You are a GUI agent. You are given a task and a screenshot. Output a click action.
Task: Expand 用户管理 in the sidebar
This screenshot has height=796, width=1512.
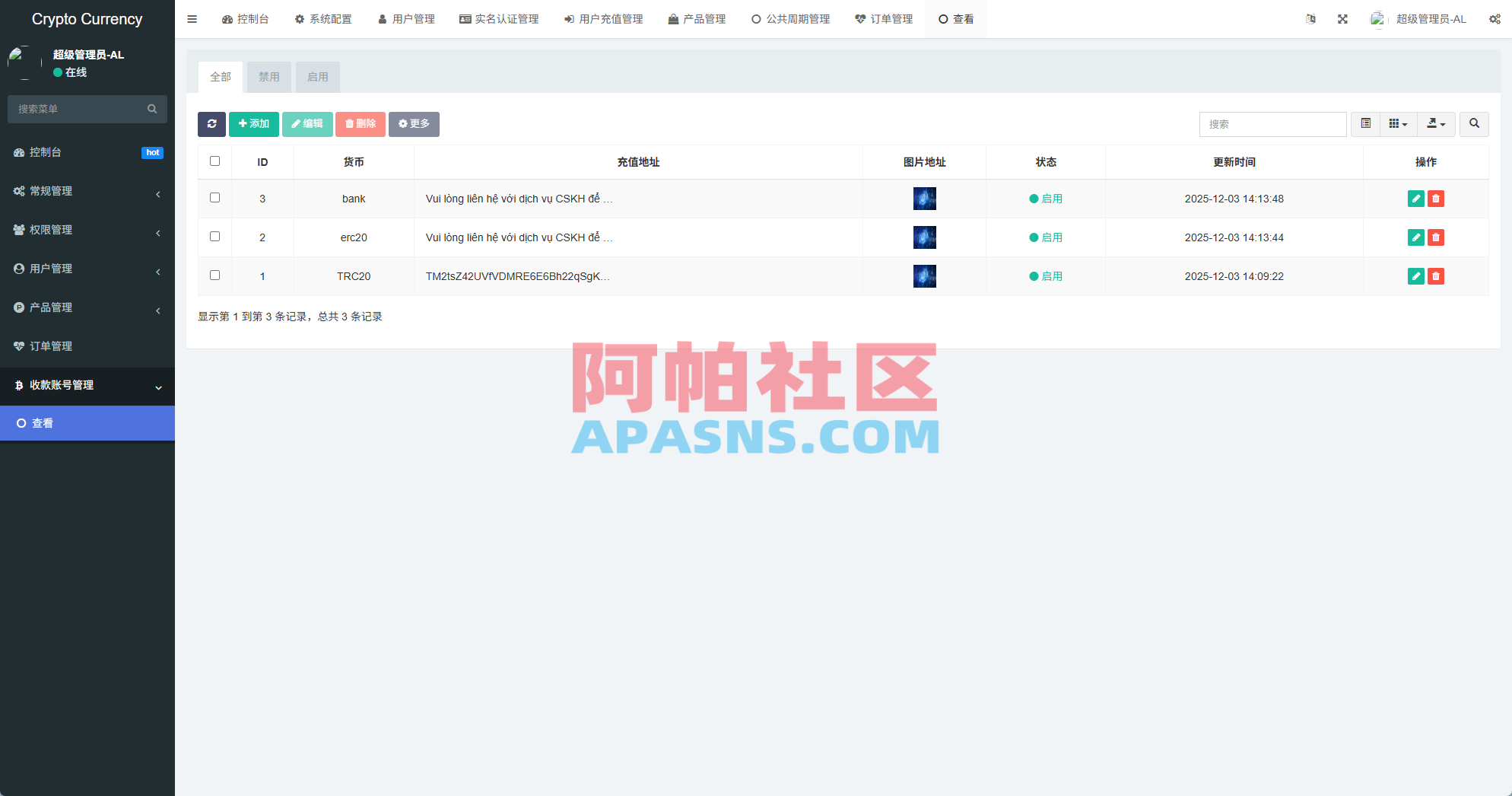click(87, 269)
